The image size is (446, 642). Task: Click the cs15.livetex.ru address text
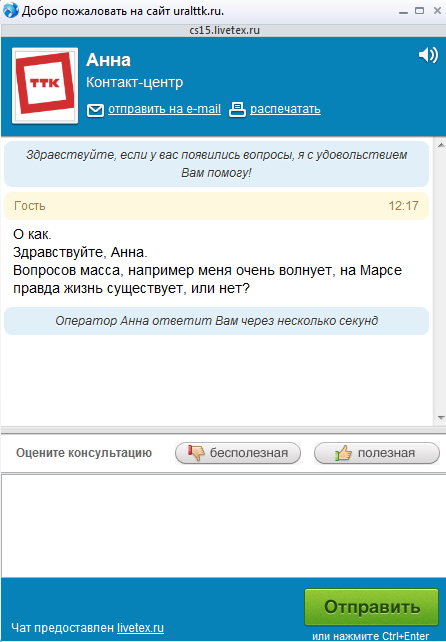point(224,30)
